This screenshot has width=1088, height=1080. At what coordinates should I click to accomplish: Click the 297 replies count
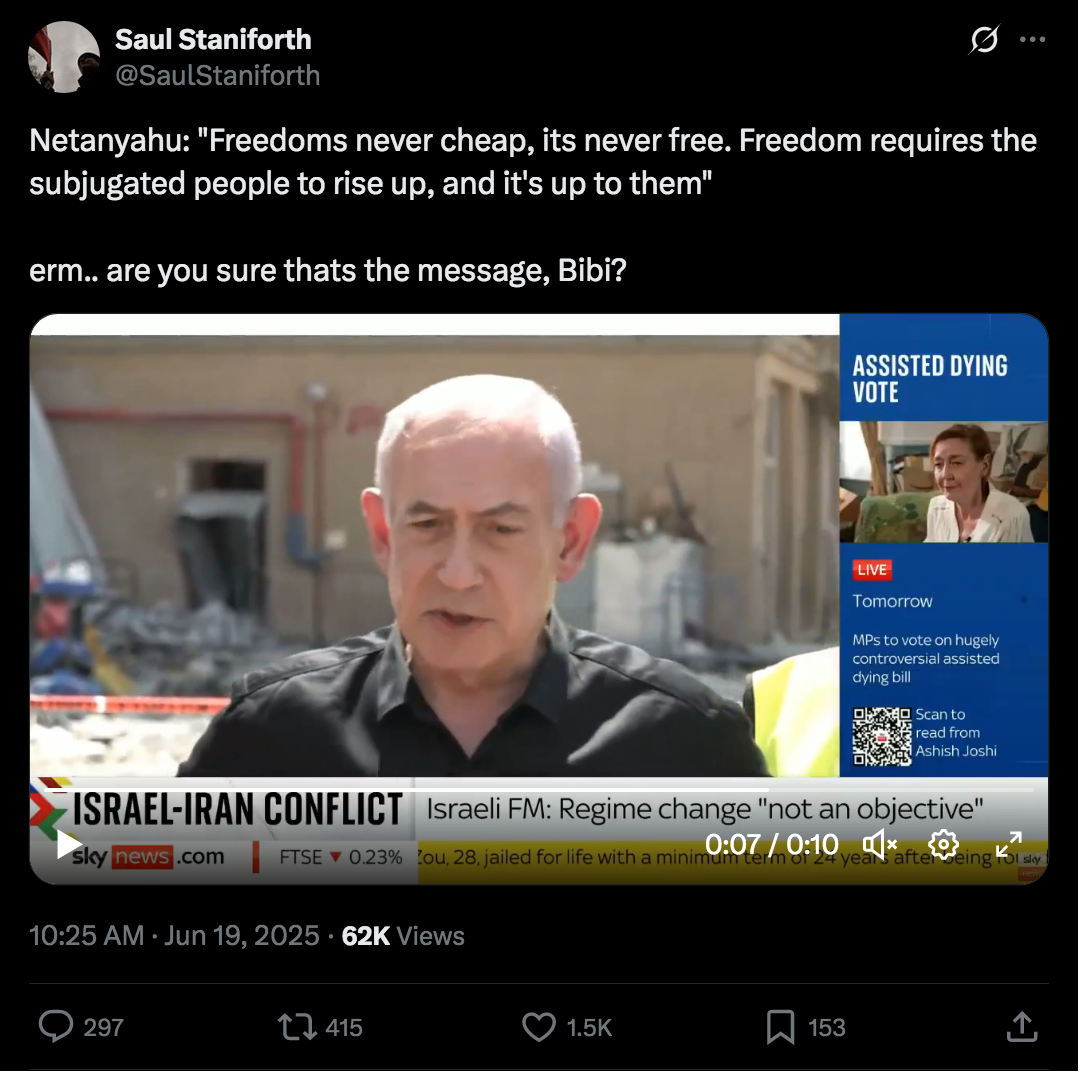(103, 1027)
